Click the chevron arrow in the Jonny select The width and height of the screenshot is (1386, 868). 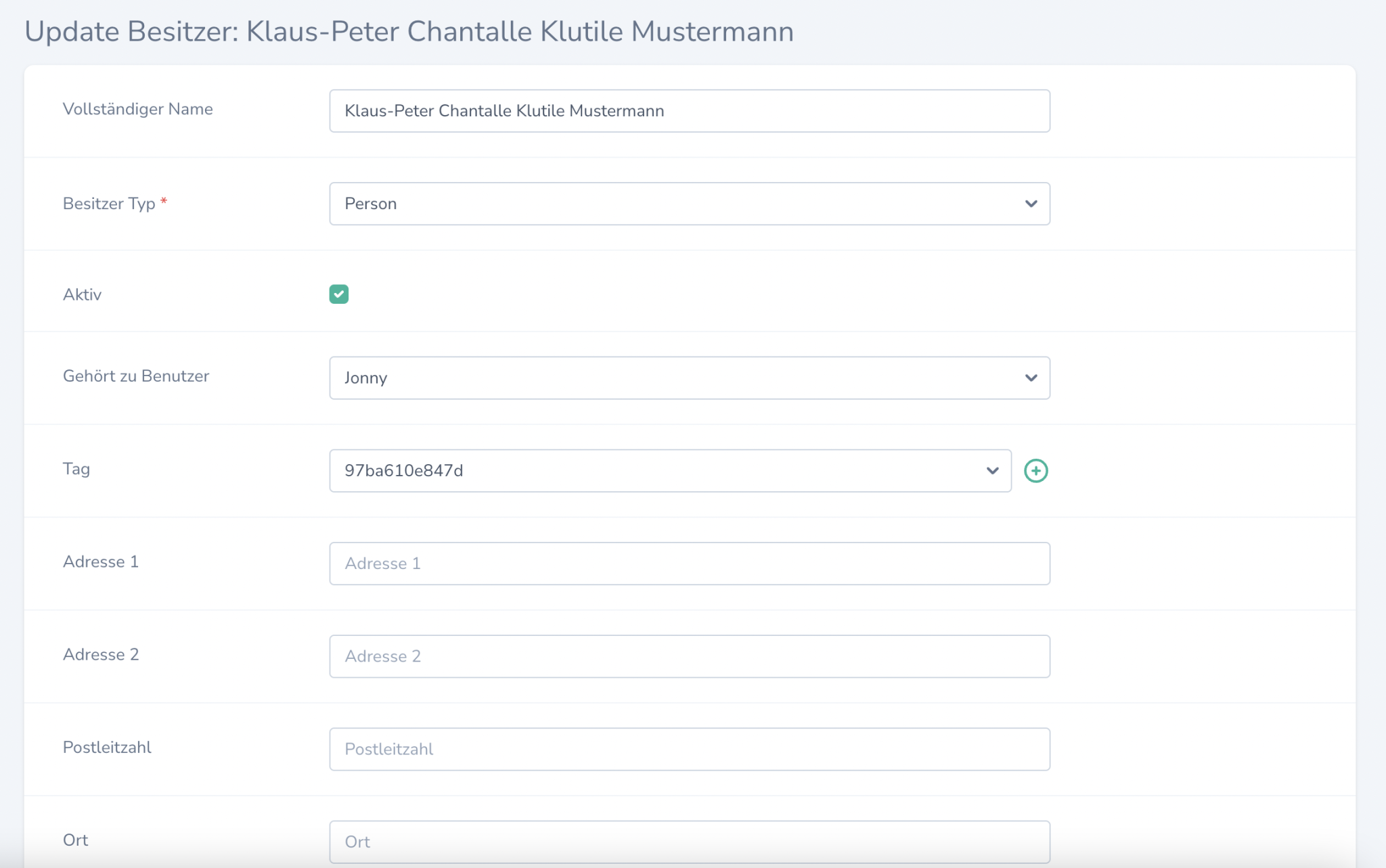[x=1031, y=378]
